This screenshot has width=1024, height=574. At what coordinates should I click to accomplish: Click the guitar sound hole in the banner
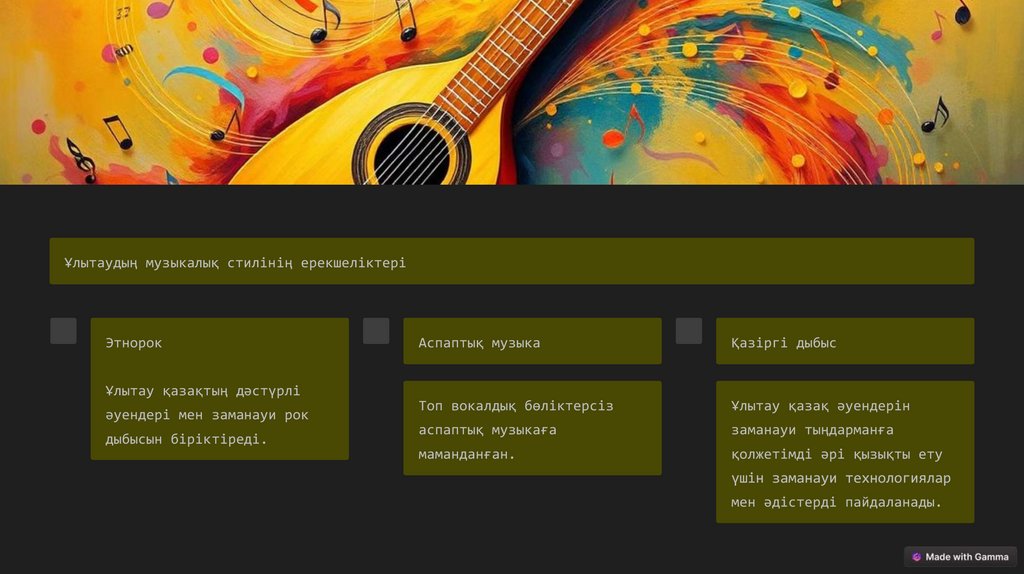(x=411, y=155)
